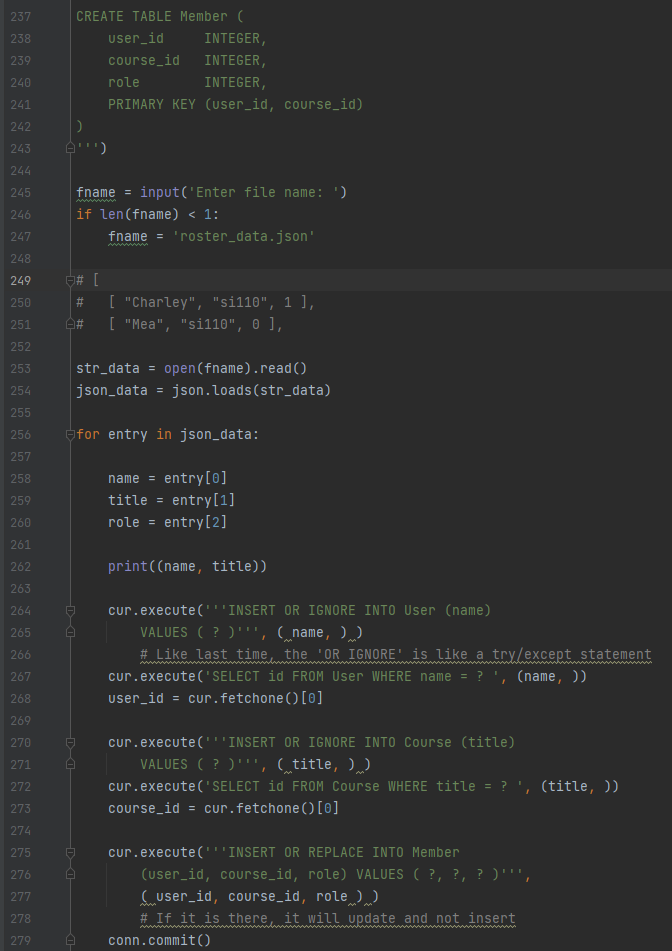Click gutter line number 268
Screen dimensions: 672x951
tap(21, 698)
